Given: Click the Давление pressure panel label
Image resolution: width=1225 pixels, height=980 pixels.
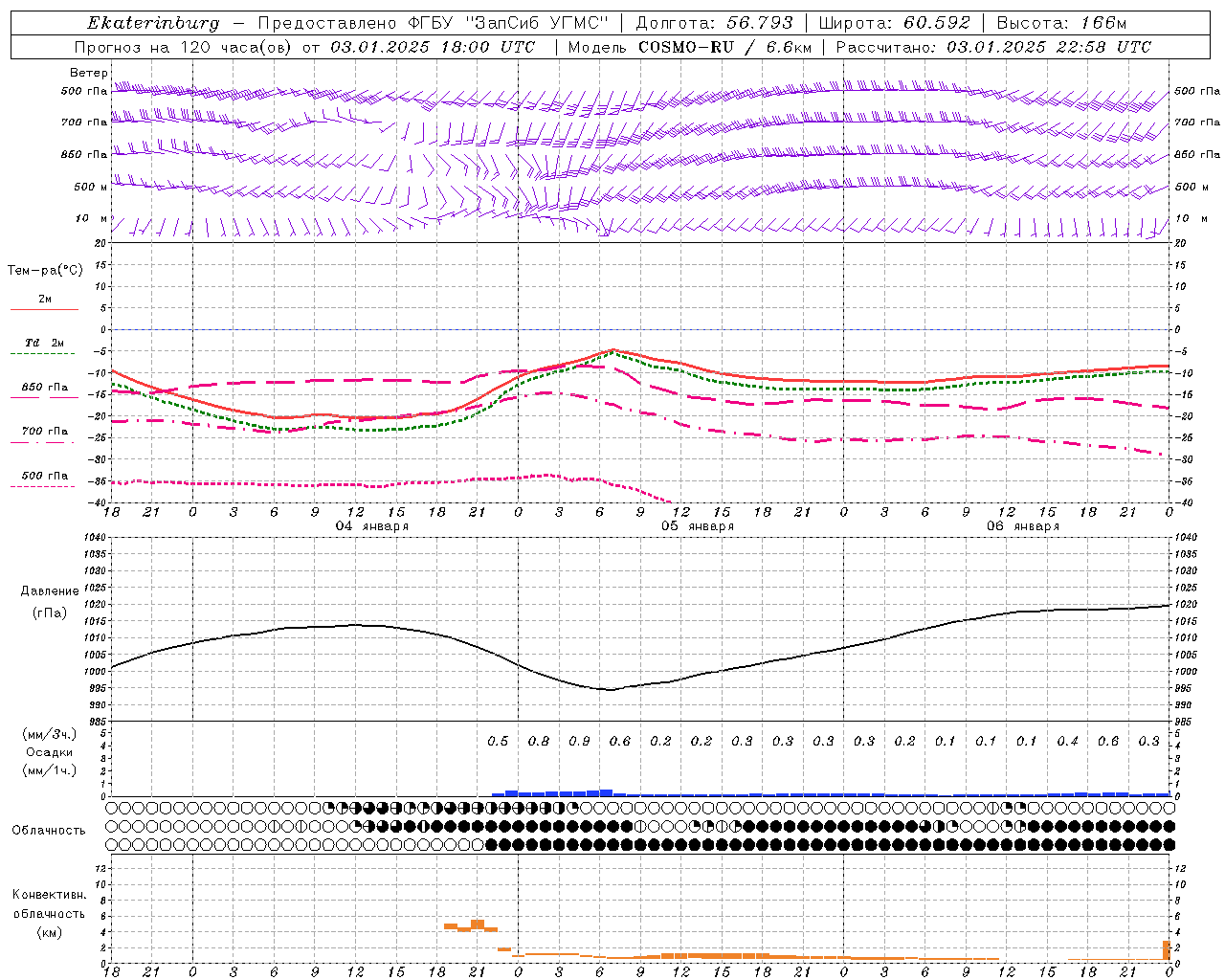Looking at the screenshot, I should click(x=50, y=591).
